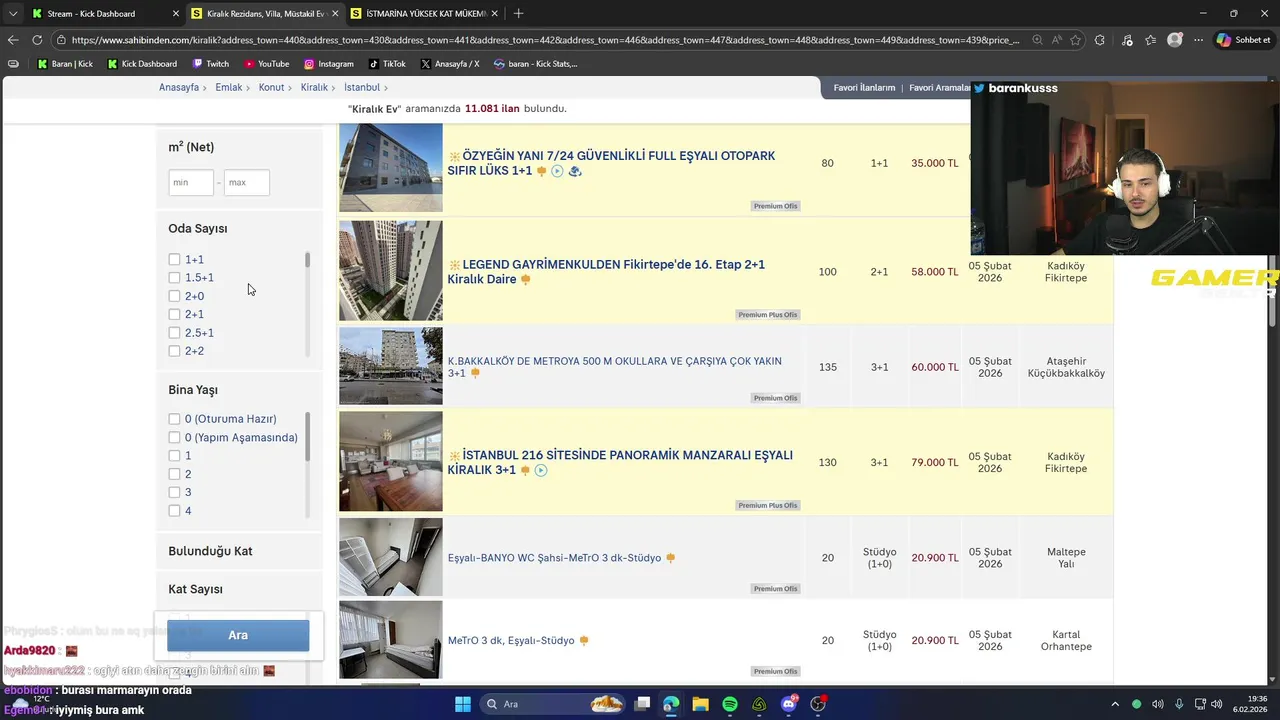This screenshot has width=1280, height=720.
Task: Open a new browser tab with the plus icon
Action: coord(518,13)
